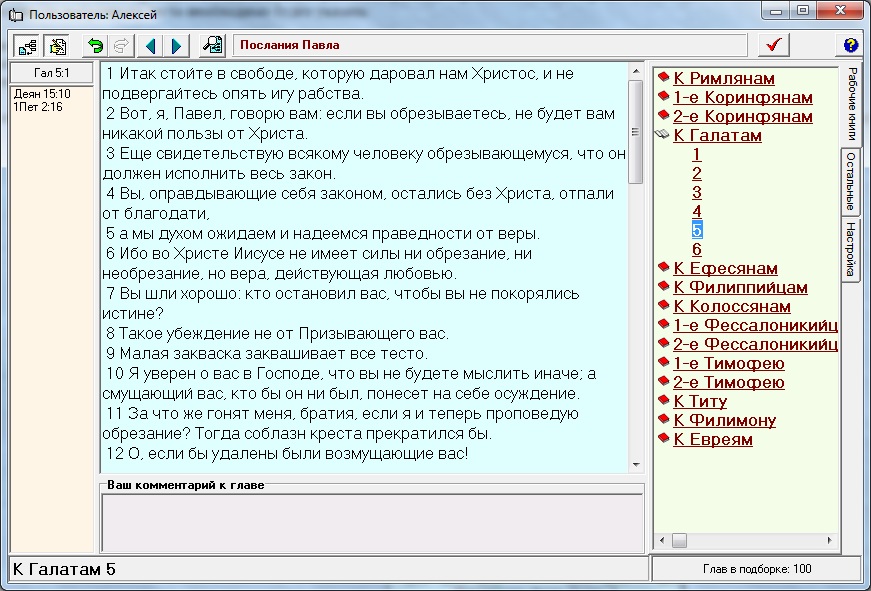Select chapter 1 under К Галатам
This screenshot has height=591, width=871.
point(697,155)
